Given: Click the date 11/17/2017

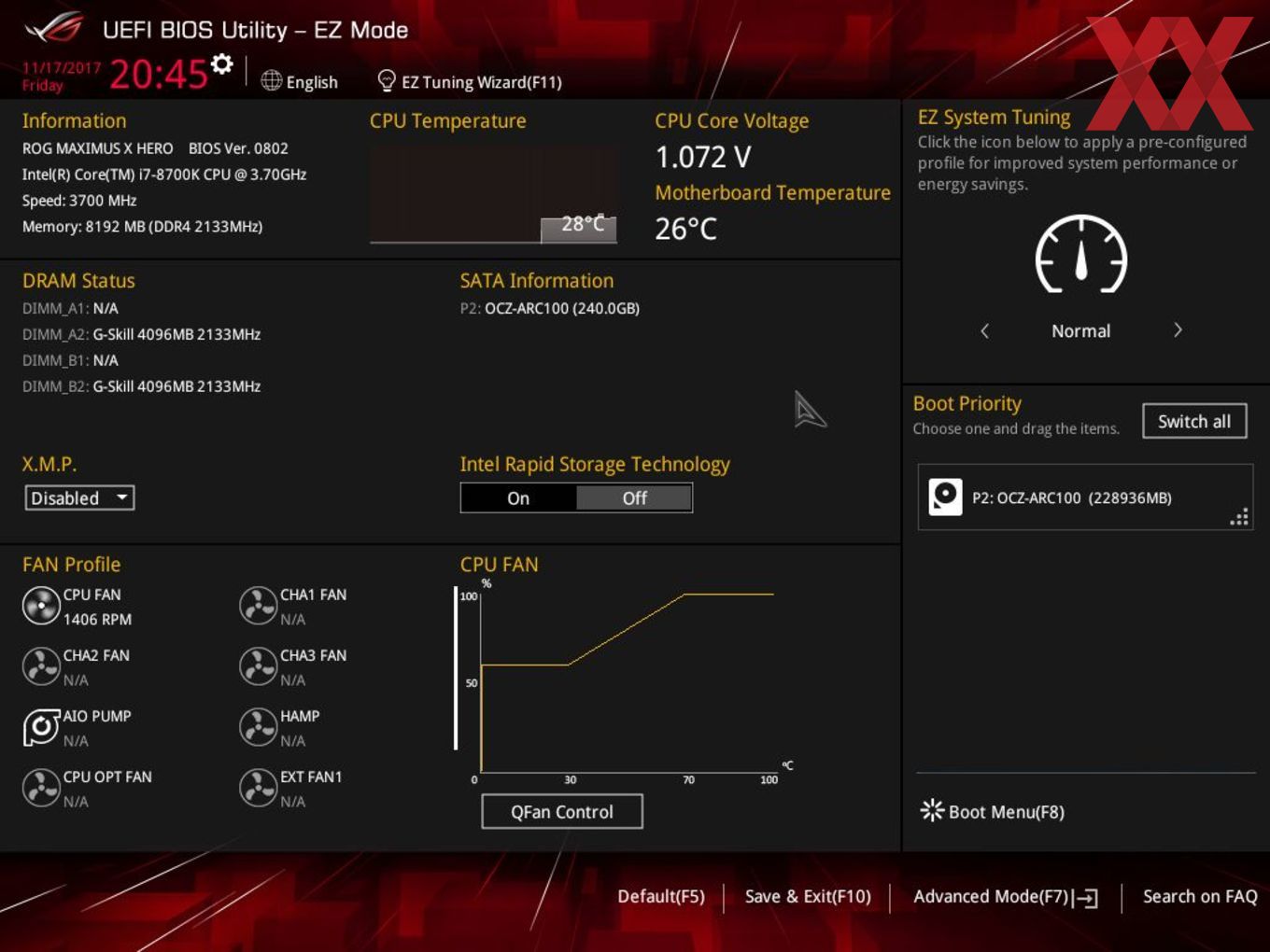Looking at the screenshot, I should point(62,68).
